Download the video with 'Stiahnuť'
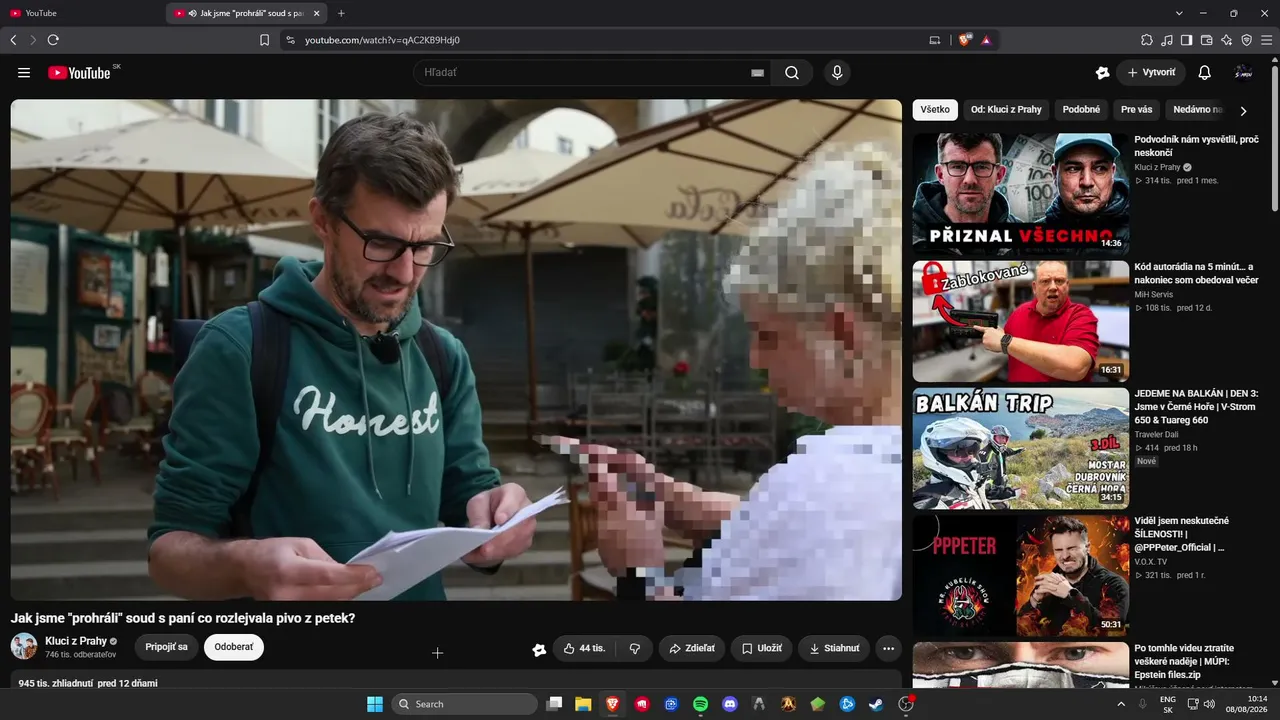 click(x=834, y=648)
